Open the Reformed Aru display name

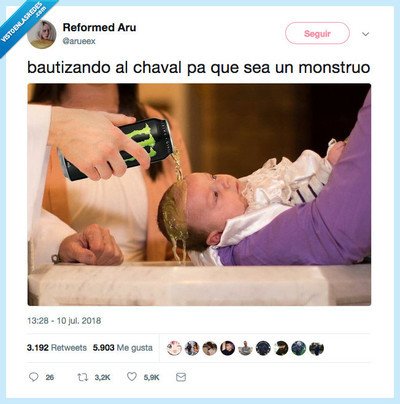tap(99, 27)
